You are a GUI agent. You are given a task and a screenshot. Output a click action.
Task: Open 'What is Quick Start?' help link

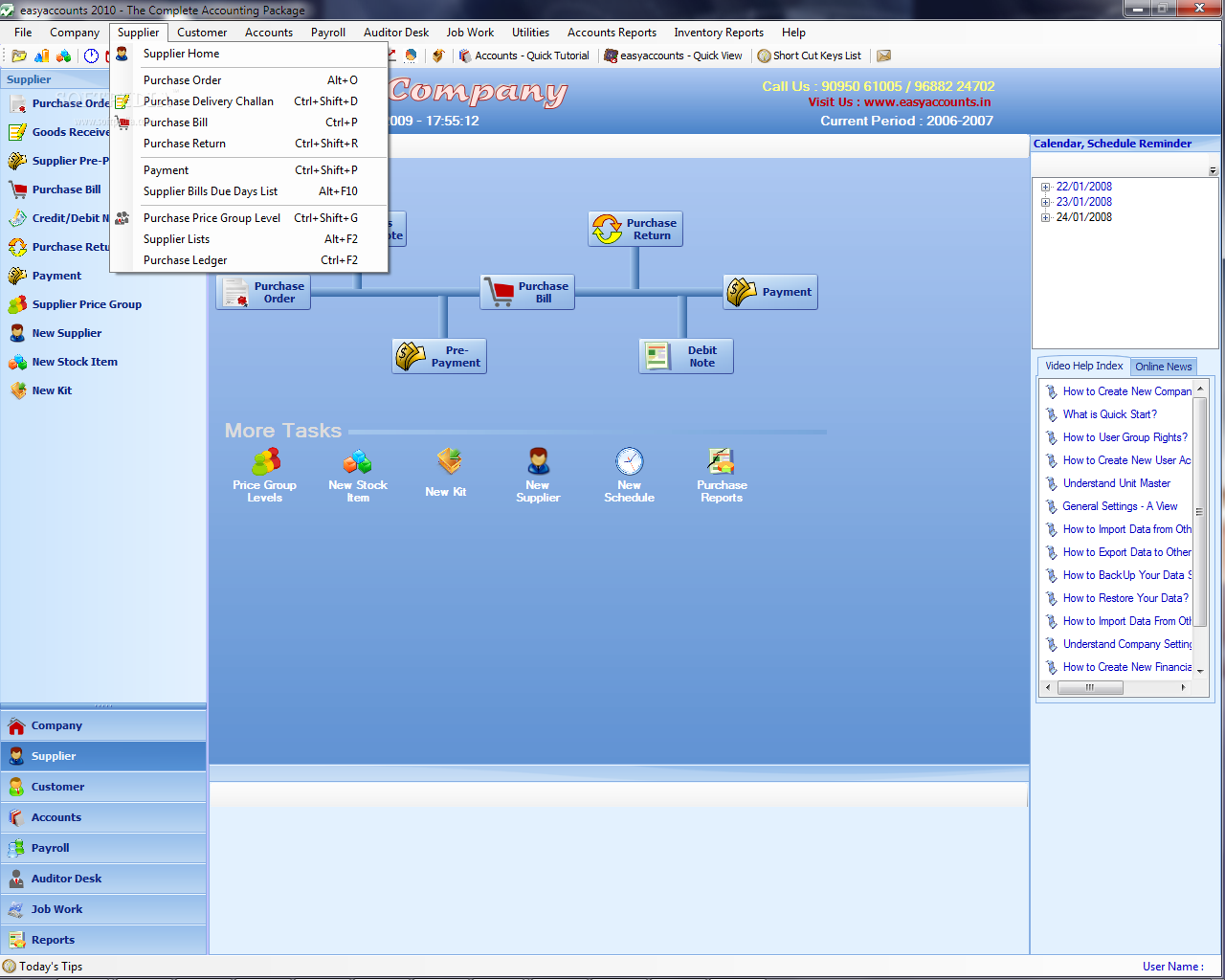pyautogui.click(x=1109, y=414)
